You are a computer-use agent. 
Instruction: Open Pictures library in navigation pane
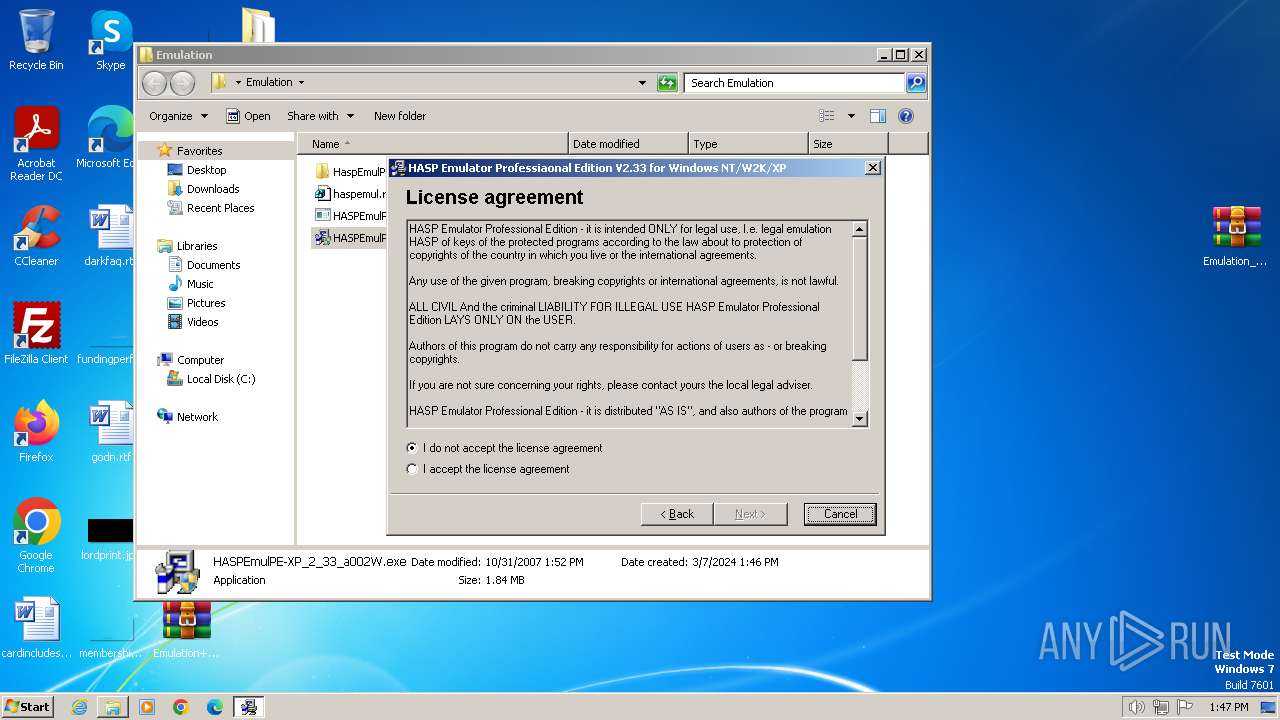(206, 303)
